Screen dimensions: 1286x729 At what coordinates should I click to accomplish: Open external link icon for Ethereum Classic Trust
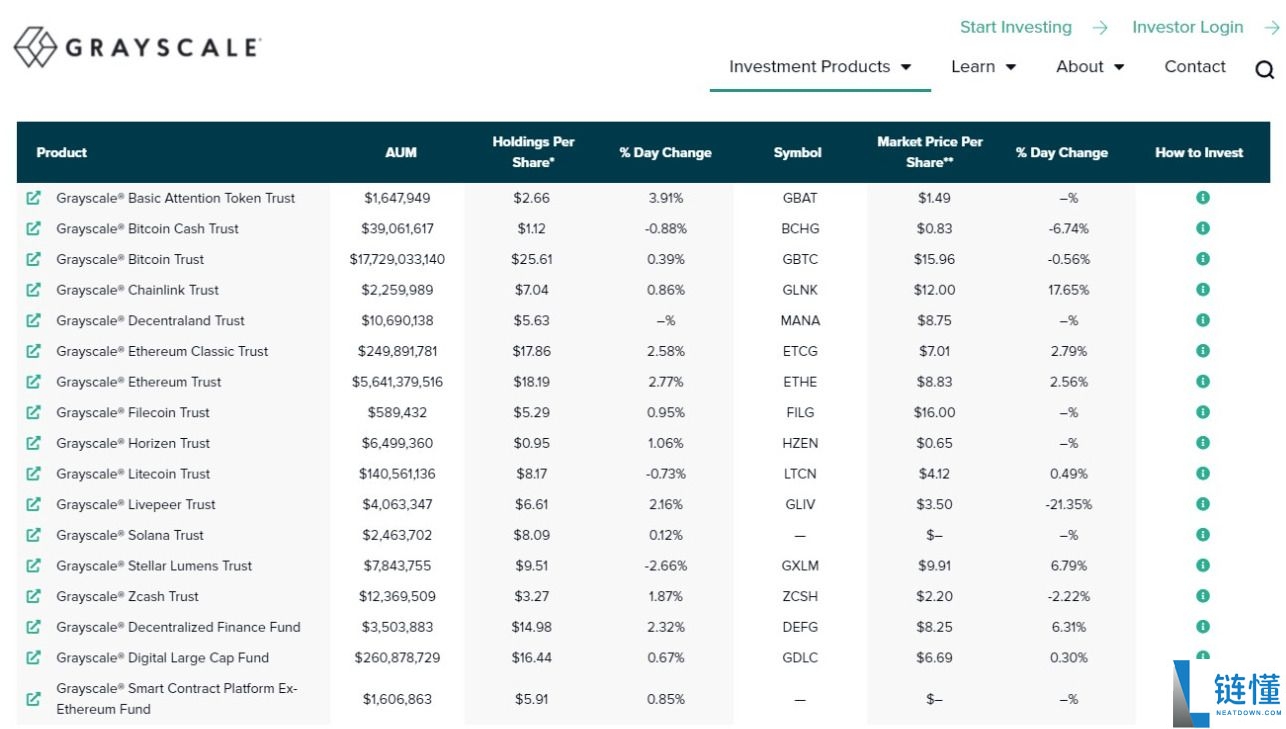click(34, 351)
